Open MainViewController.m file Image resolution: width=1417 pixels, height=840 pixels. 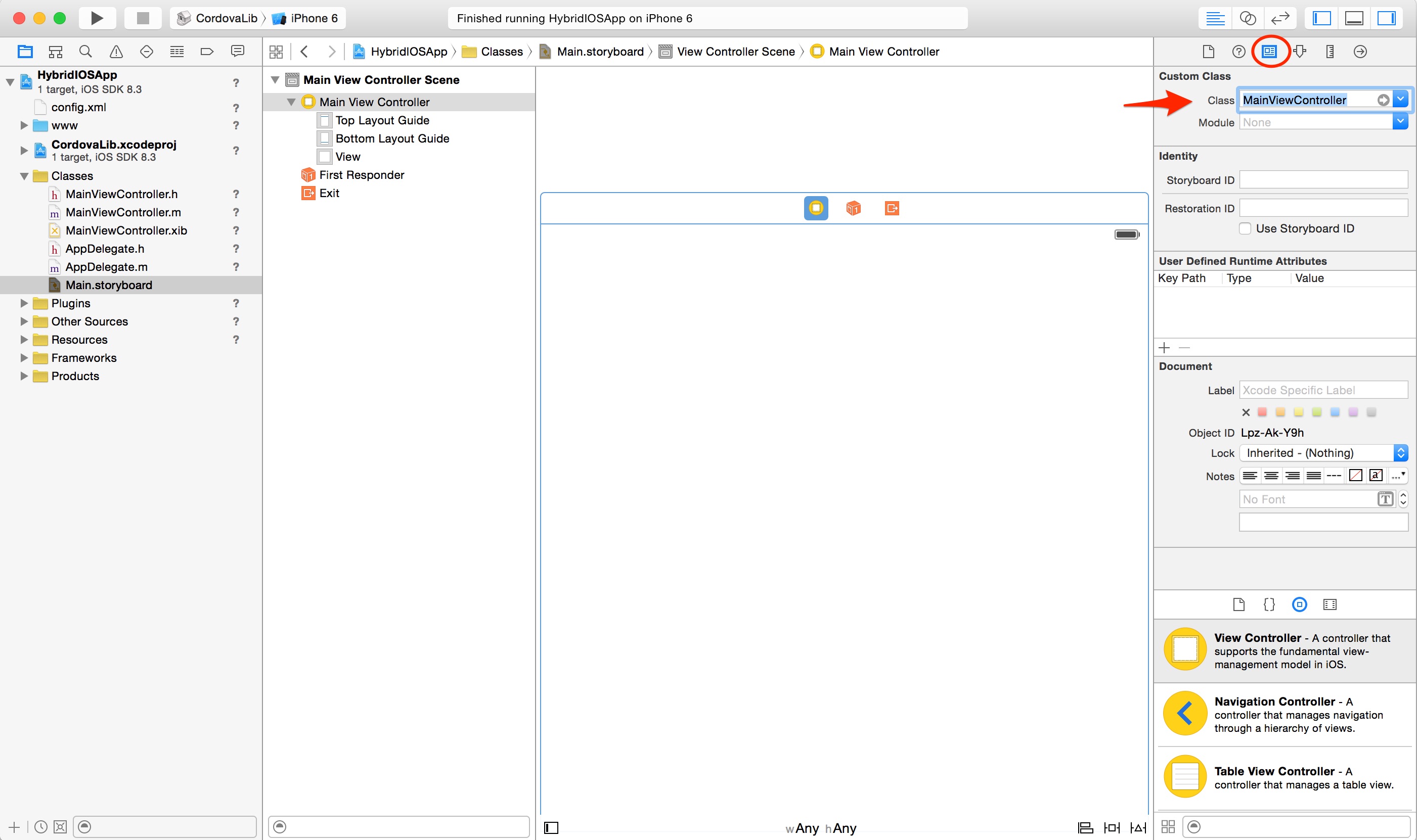pos(123,212)
